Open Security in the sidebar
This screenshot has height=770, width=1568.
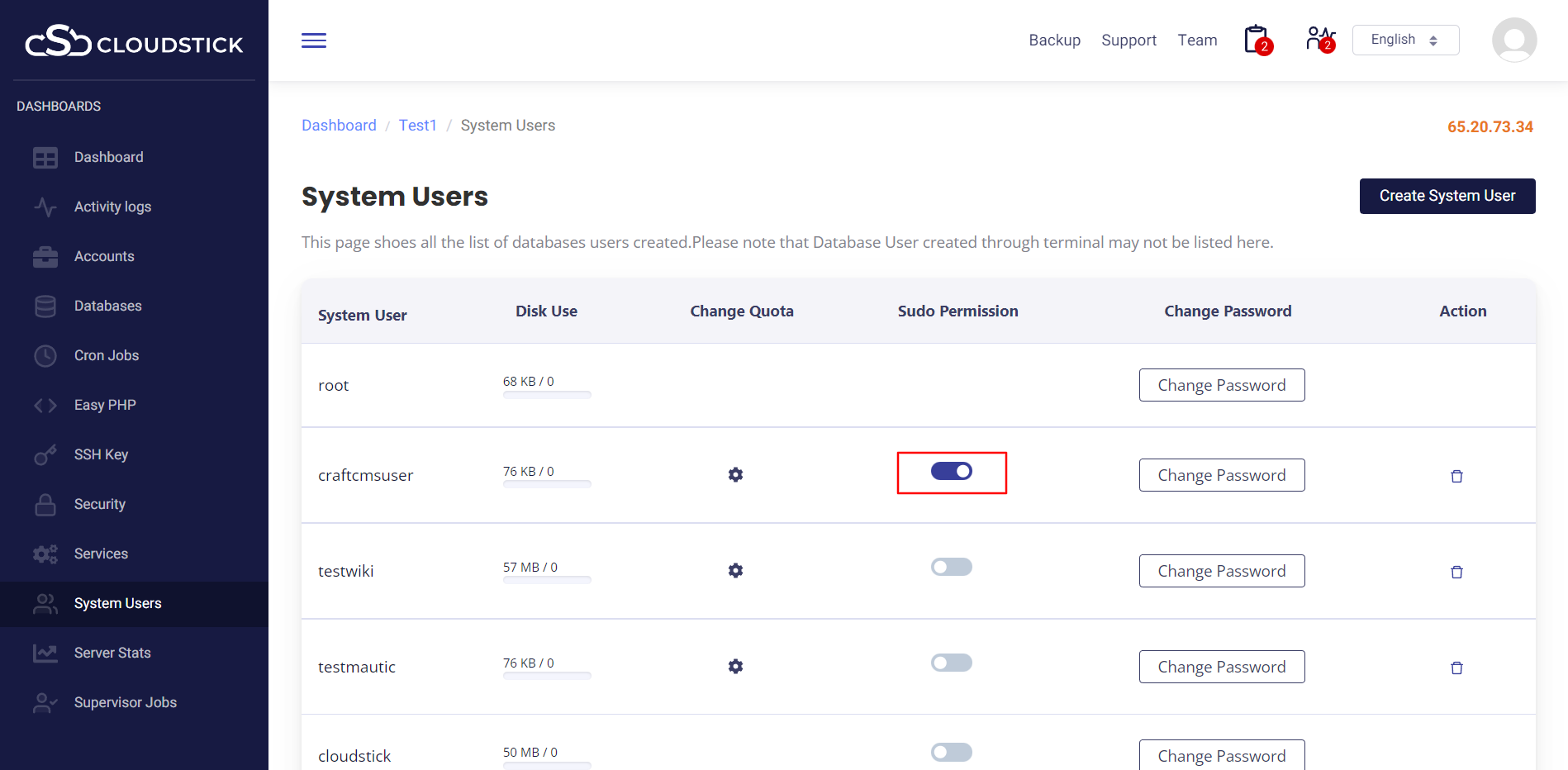coord(100,504)
